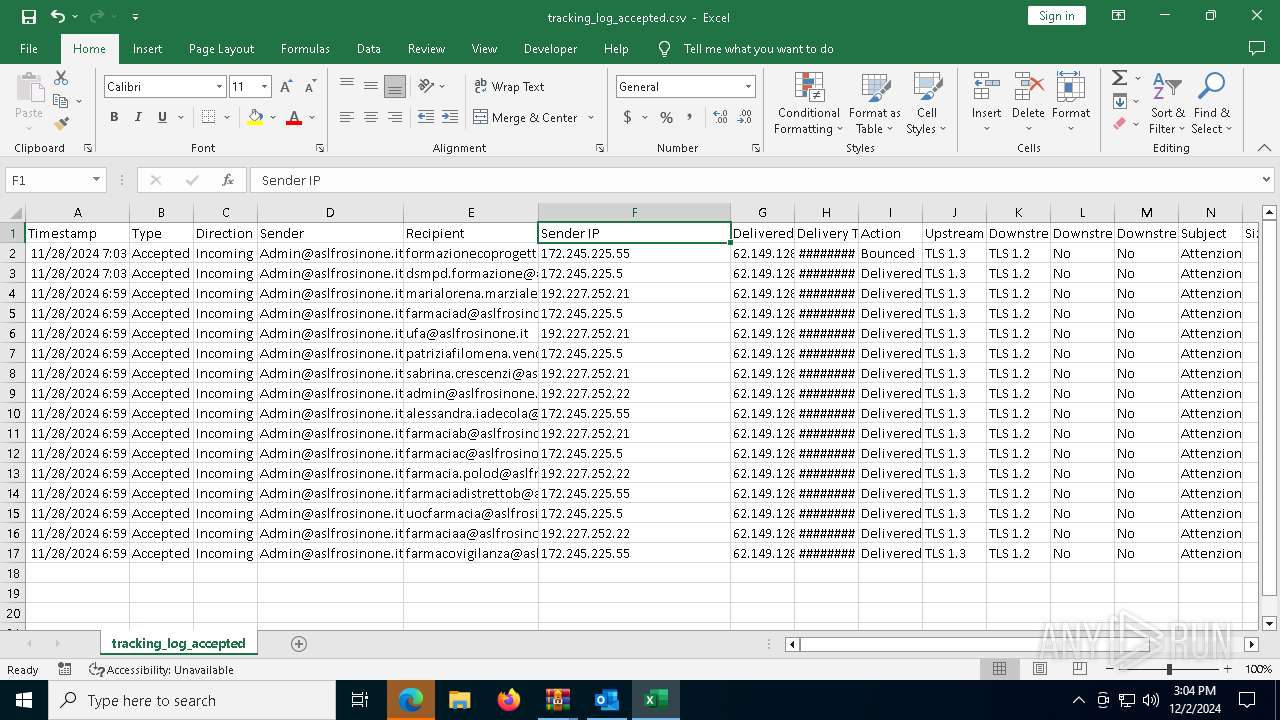Screen dimensions: 1280x720
Task: Click Delete cells icon
Action: pos(1028,88)
